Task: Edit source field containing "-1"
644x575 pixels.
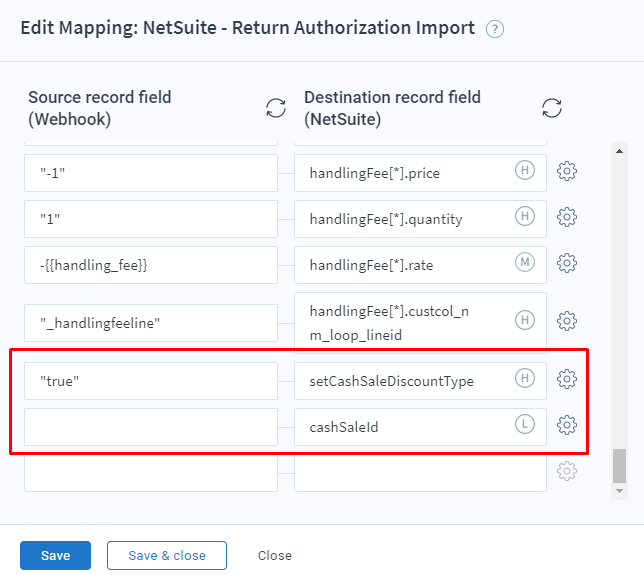Action: (x=151, y=173)
